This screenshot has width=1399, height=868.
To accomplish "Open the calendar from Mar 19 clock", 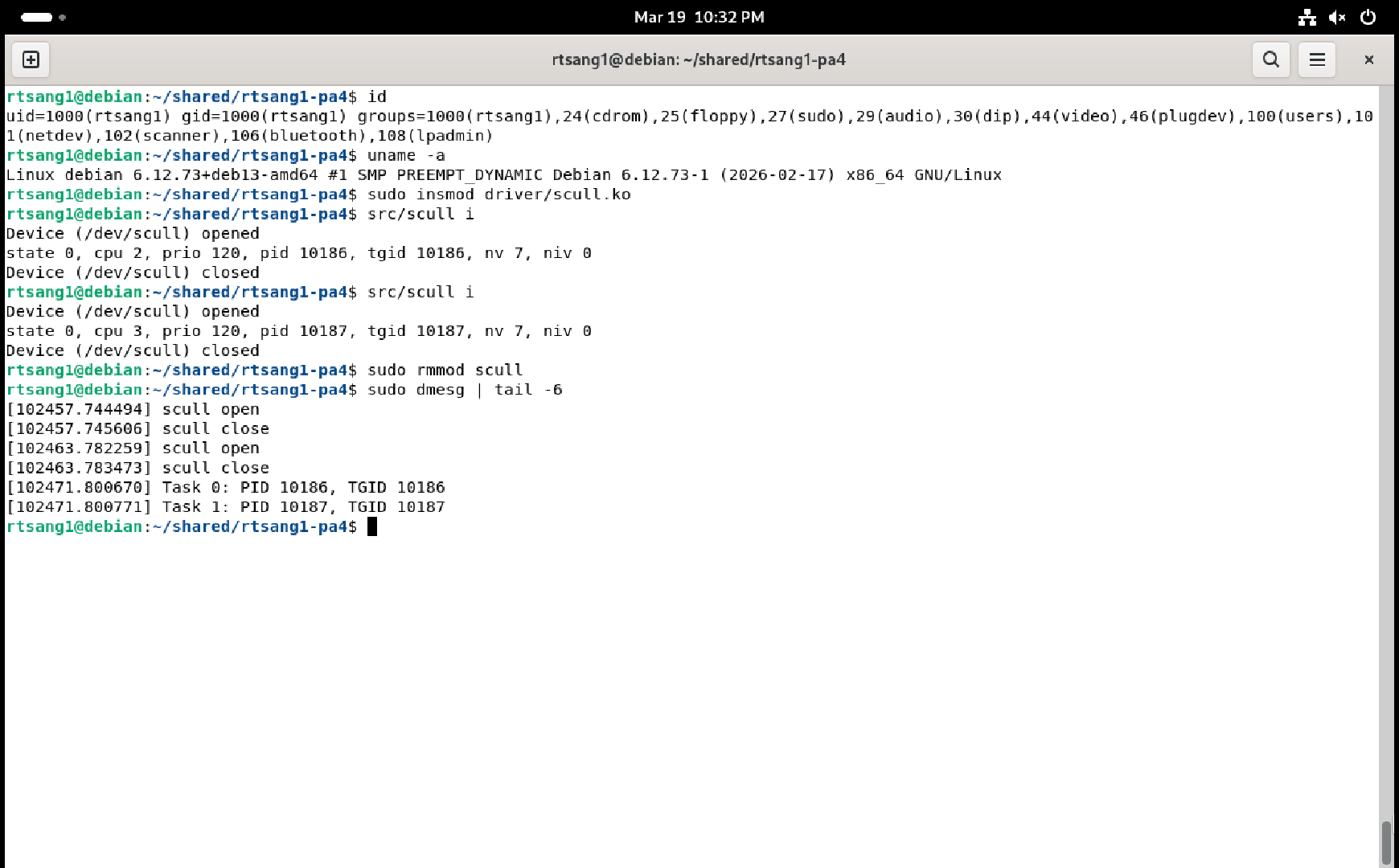I will (x=699, y=17).
